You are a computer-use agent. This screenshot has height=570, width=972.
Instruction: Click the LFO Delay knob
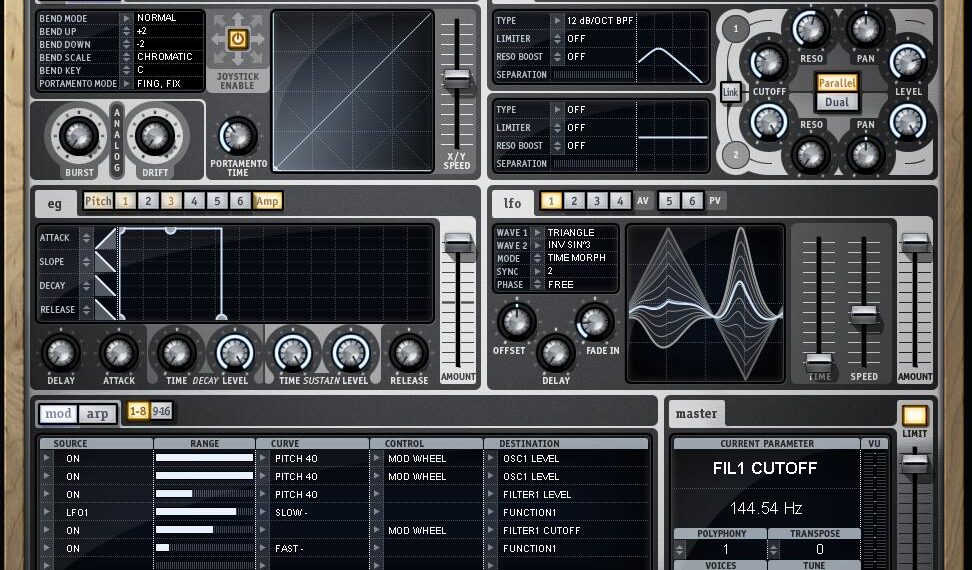point(555,353)
